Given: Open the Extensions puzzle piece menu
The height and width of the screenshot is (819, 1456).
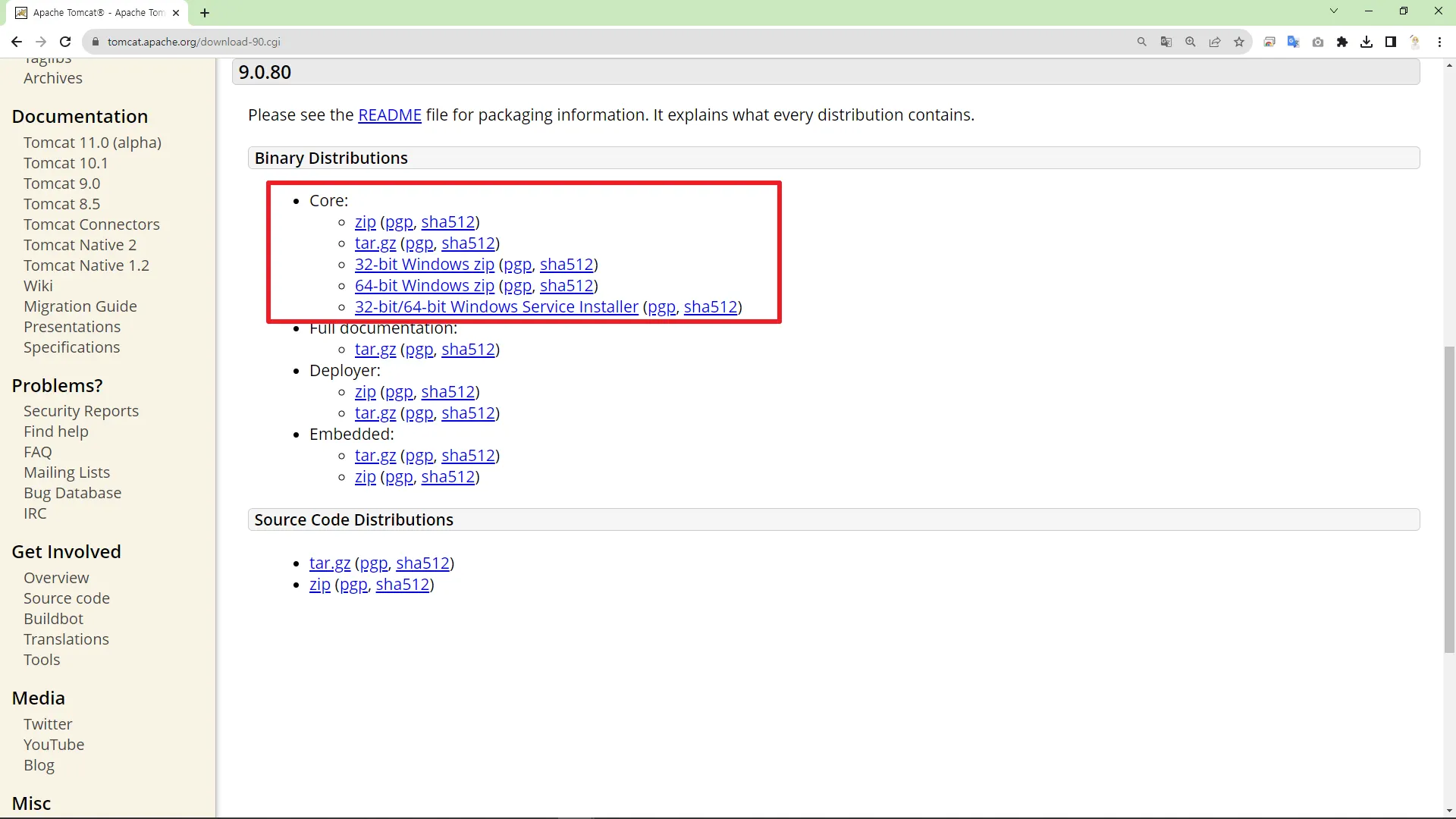Looking at the screenshot, I should (1342, 42).
